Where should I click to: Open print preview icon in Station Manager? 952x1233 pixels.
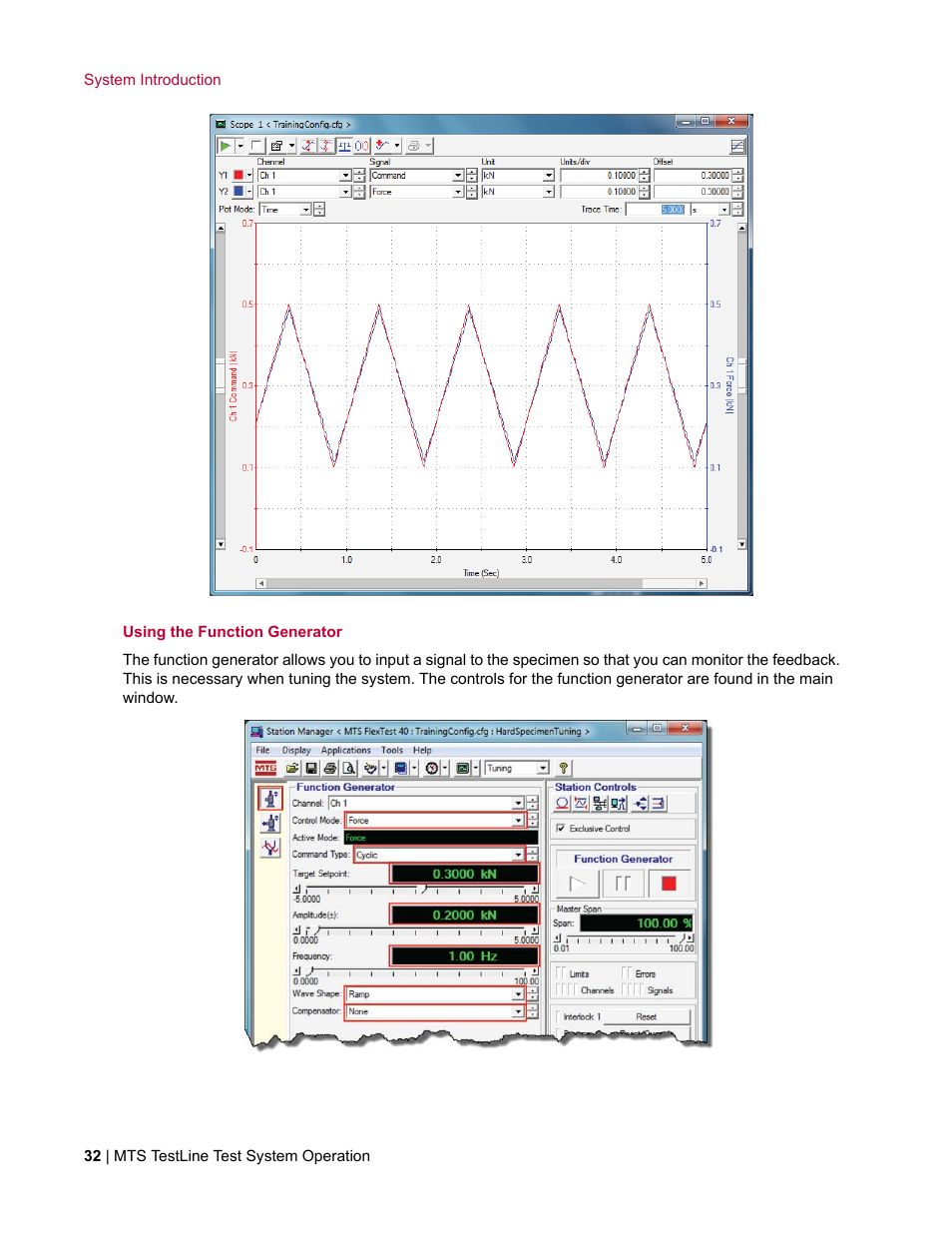click(x=349, y=768)
